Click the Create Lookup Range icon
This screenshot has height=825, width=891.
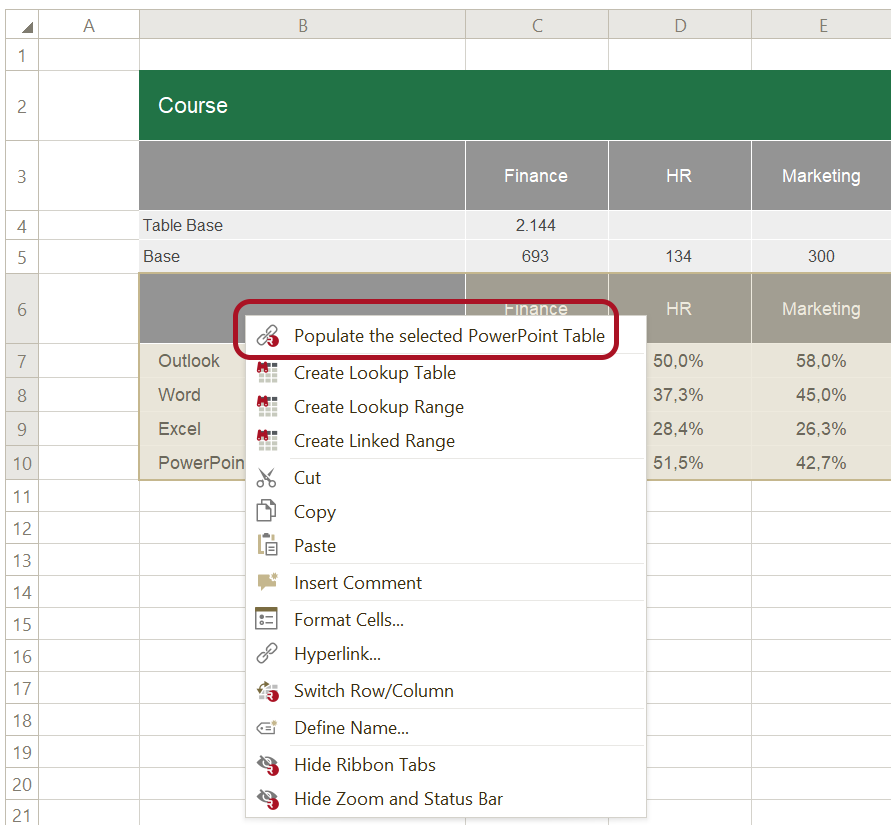(x=267, y=407)
